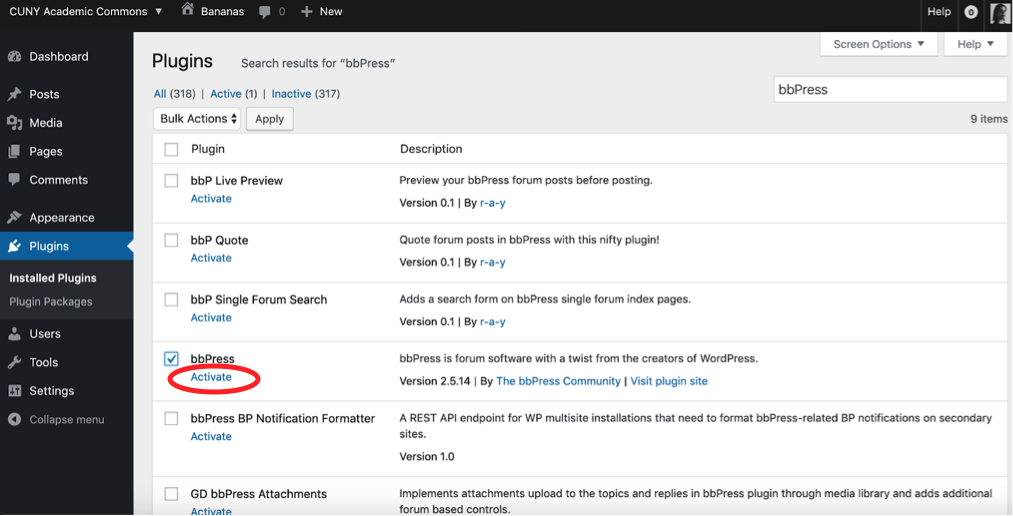This screenshot has width=1013, height=516.
Task: Click the plugin search field containing bbPress
Action: [x=889, y=89]
